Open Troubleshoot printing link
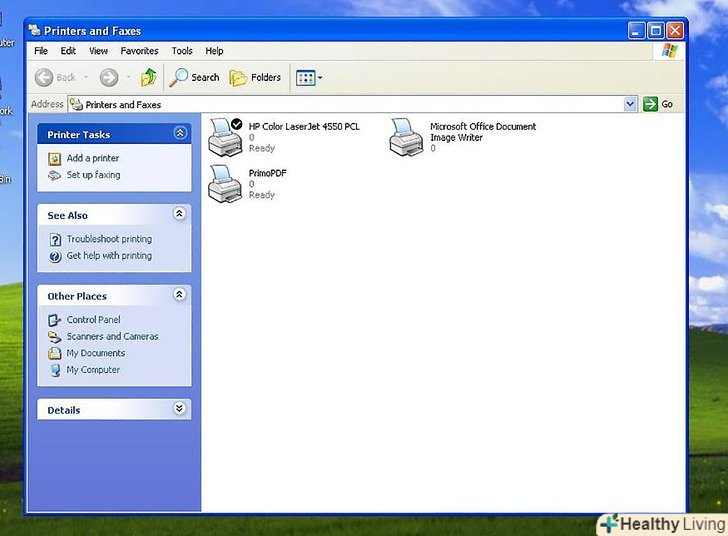 pos(109,239)
